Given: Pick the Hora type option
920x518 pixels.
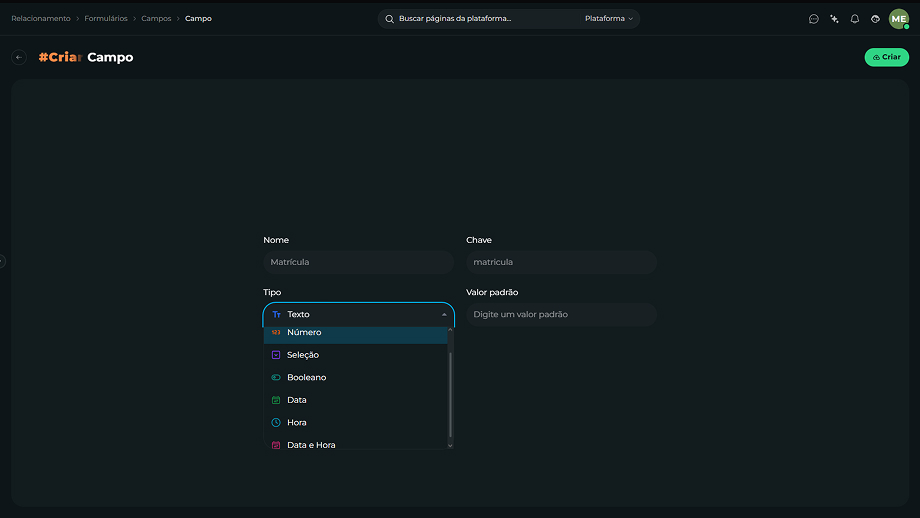Looking at the screenshot, I should (356, 422).
